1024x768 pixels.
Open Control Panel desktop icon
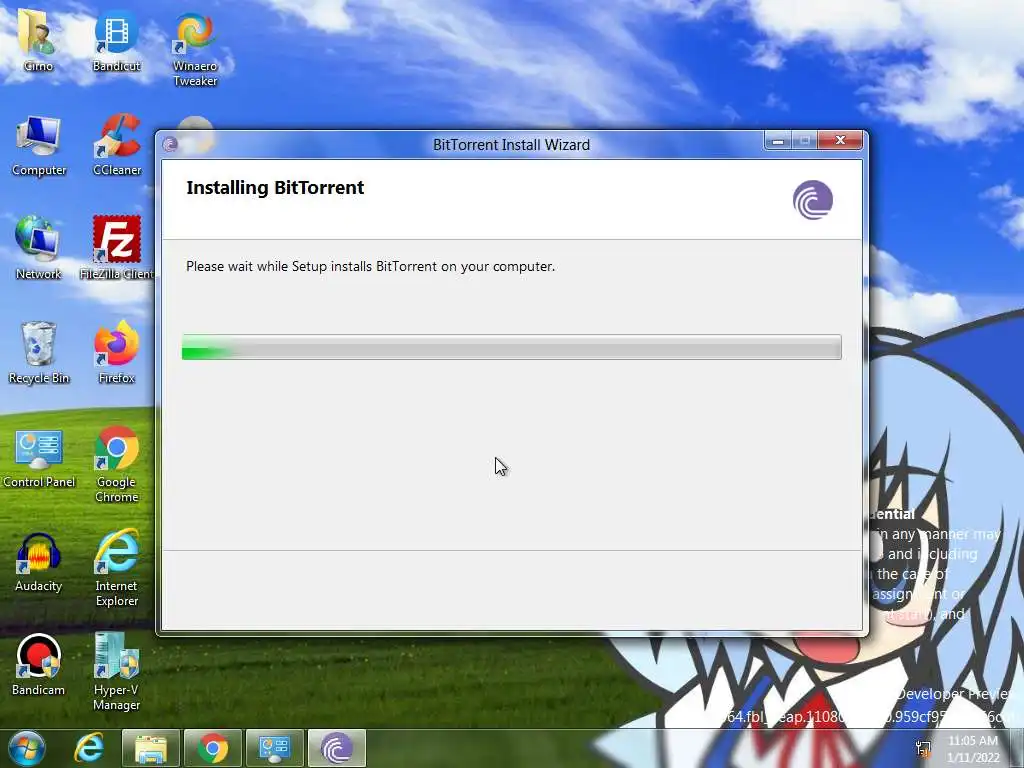coord(39,458)
